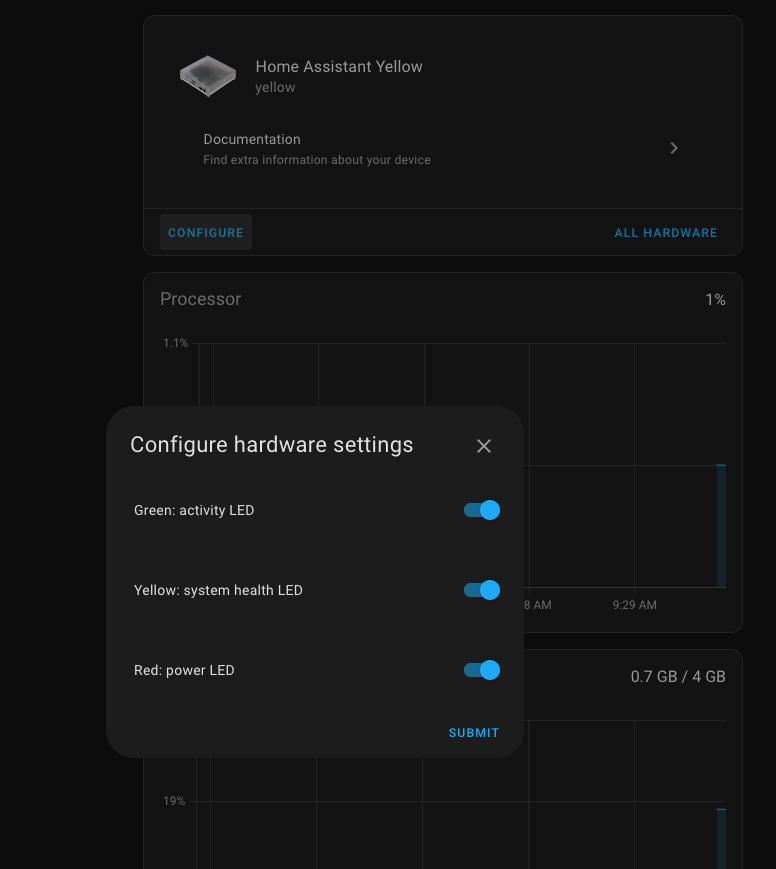Viewport: 776px width, 869px height.
Task: Click the Processor card heading
Action: coord(201,299)
